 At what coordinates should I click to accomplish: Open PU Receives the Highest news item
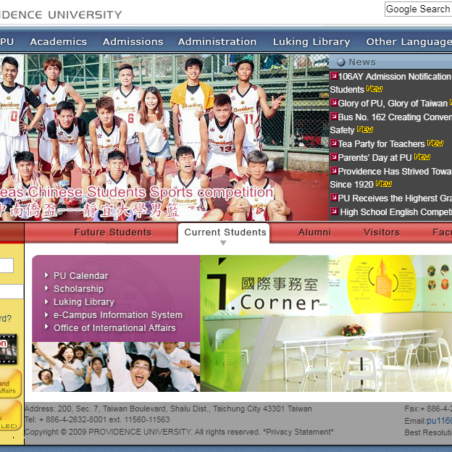(x=395, y=198)
